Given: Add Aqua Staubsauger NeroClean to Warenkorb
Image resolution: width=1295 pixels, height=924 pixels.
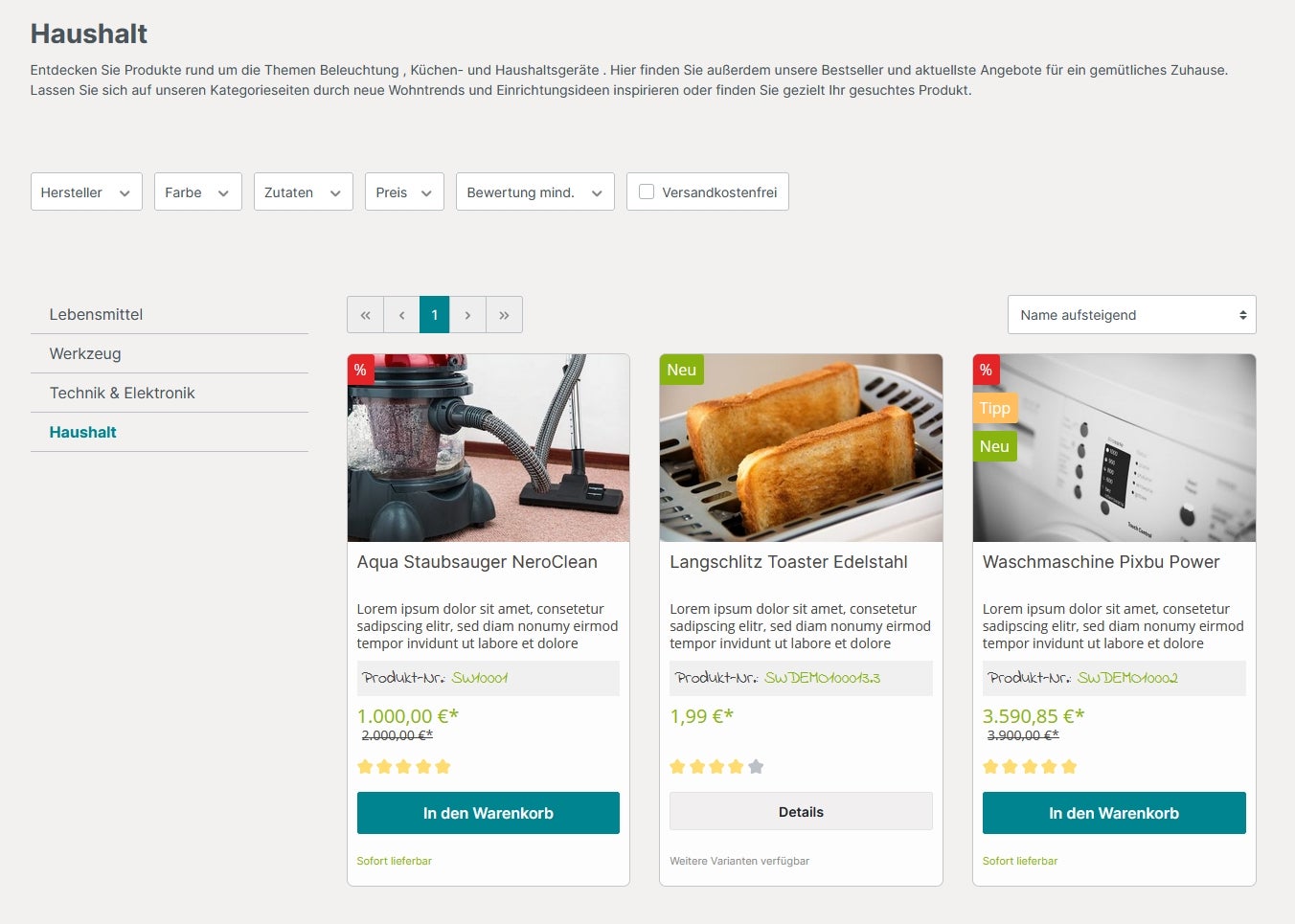Looking at the screenshot, I should (x=488, y=813).
